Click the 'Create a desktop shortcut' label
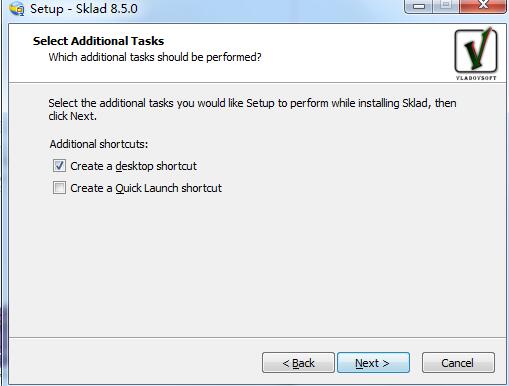Viewport: 509px width, 386px height. 133,166
